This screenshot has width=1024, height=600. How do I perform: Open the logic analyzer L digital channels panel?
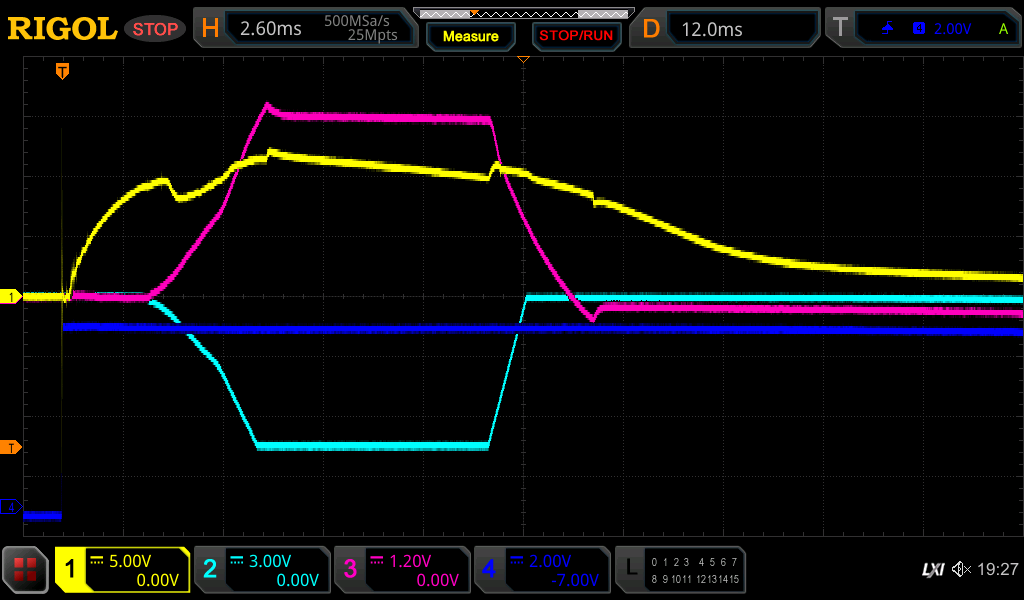(x=680, y=570)
